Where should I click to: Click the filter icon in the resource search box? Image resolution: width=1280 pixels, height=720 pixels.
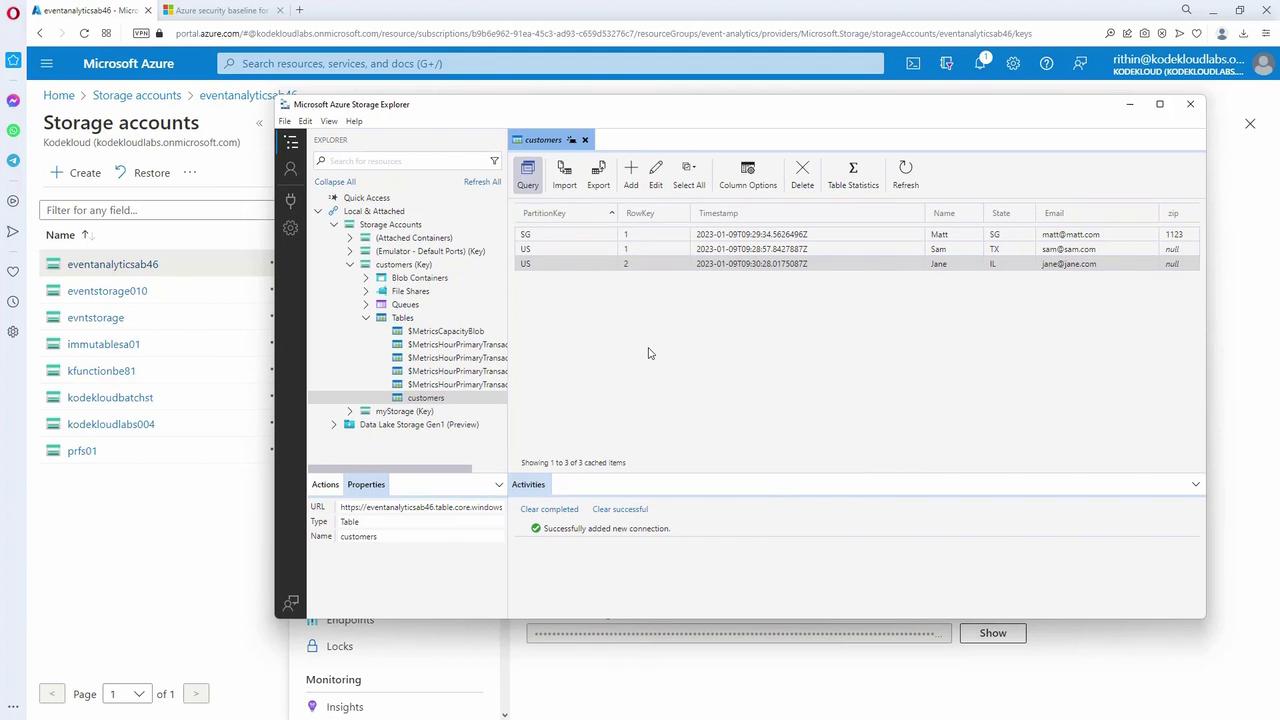point(494,161)
